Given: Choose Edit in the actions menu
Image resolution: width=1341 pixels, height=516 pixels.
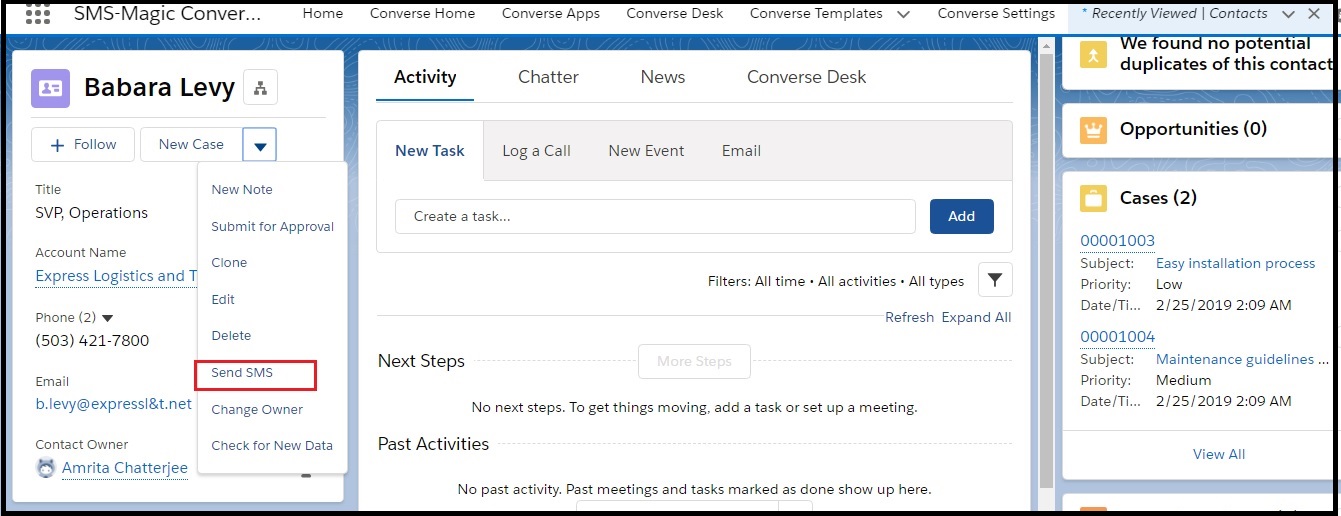Looking at the screenshot, I should point(223,299).
